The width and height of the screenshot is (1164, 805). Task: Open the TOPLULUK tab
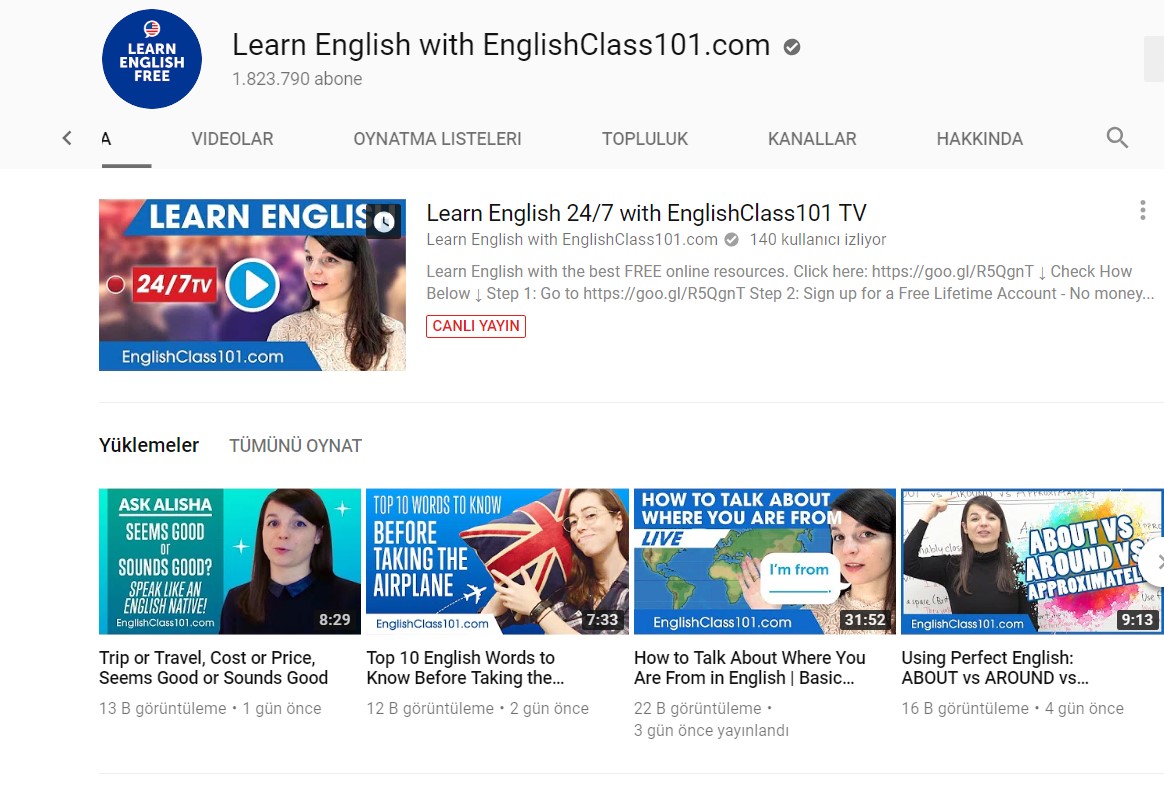[644, 139]
